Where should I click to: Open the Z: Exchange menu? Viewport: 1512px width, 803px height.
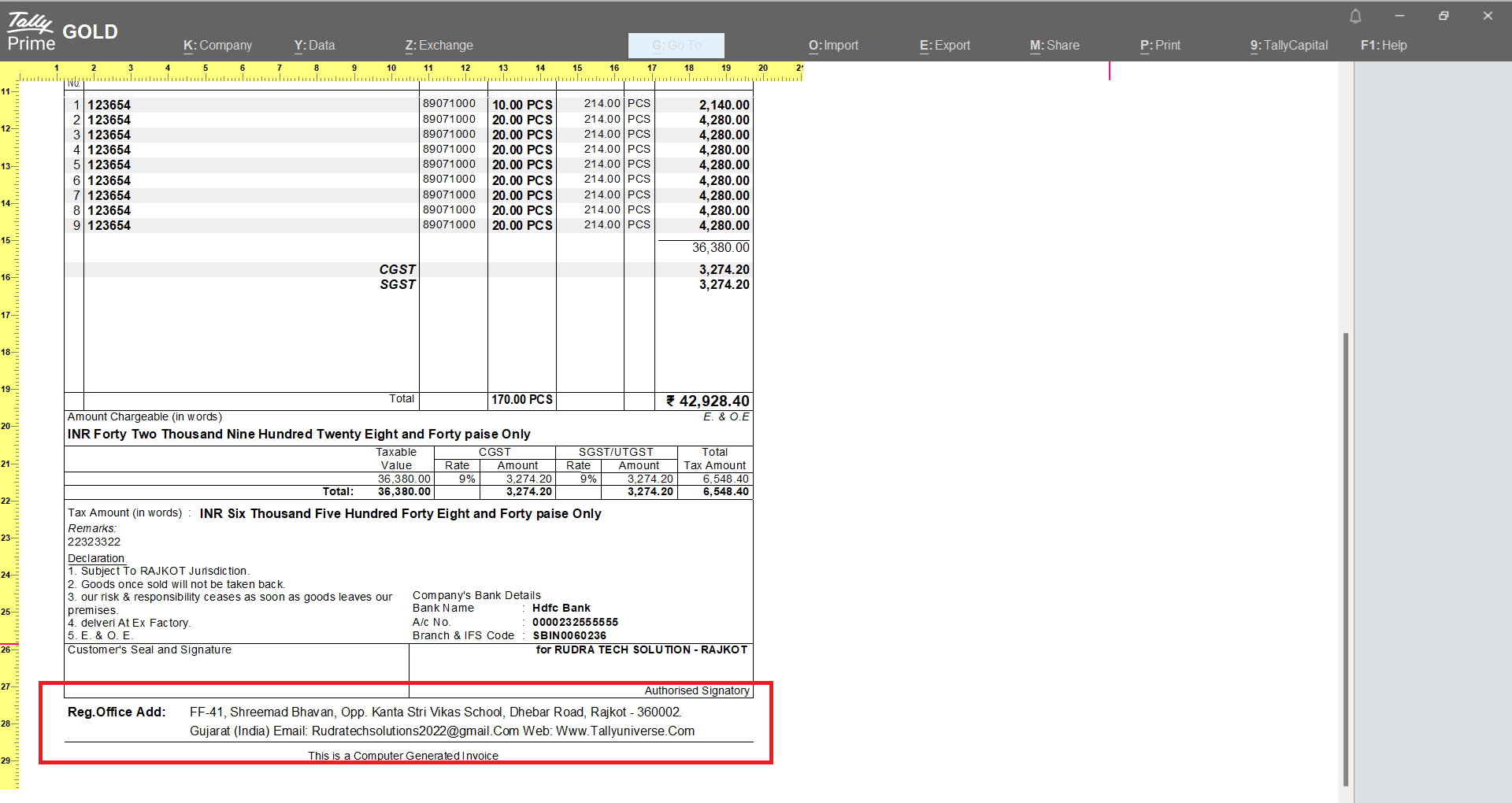439,46
